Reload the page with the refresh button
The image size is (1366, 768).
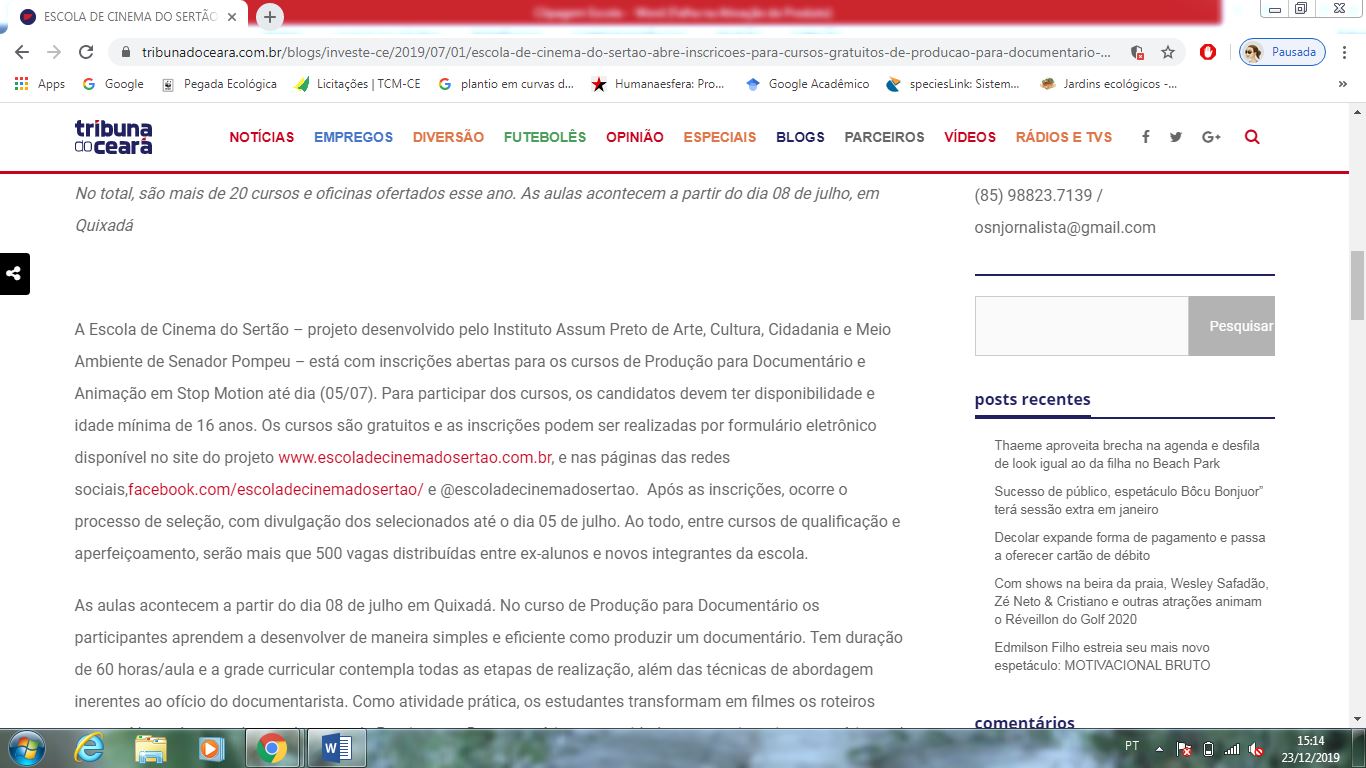pyautogui.click(x=86, y=52)
